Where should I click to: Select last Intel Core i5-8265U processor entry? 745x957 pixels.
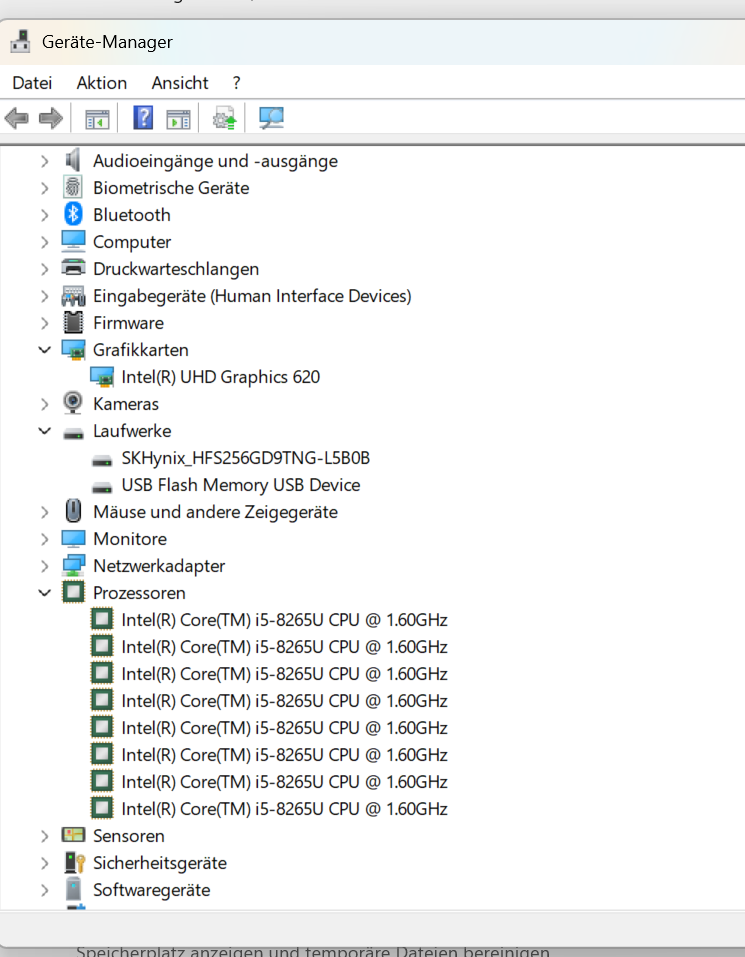click(x=284, y=809)
